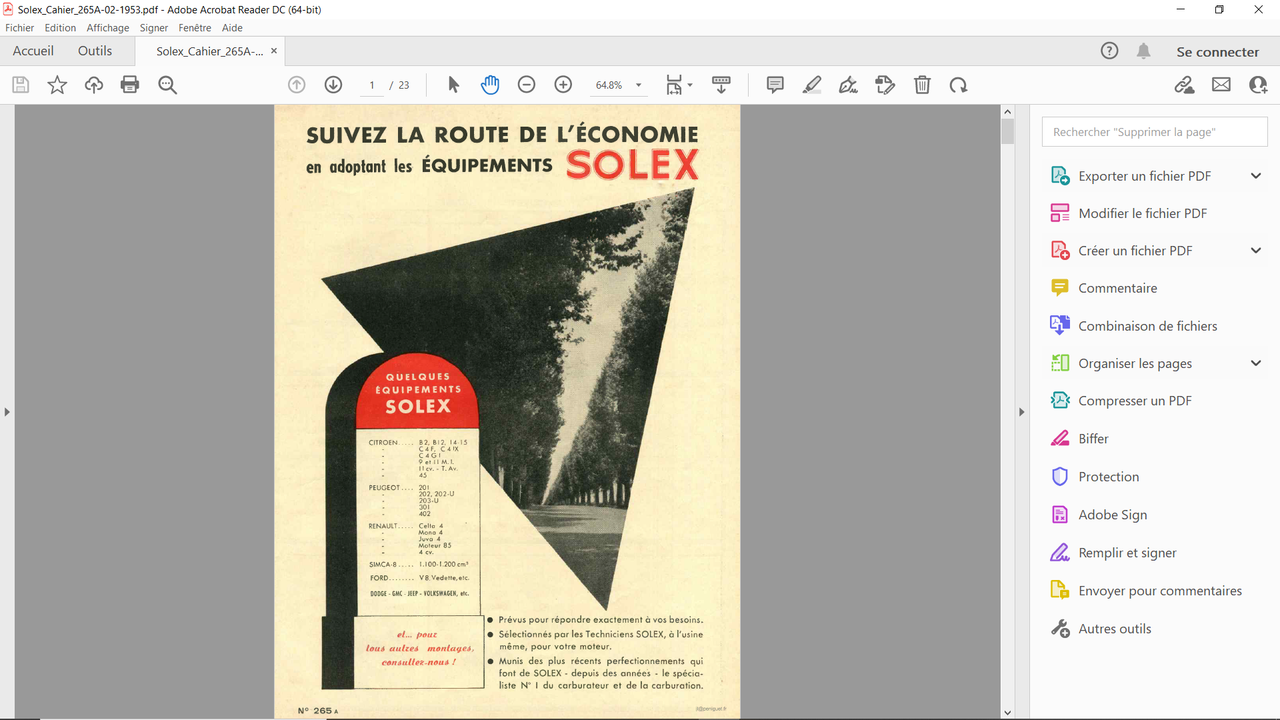
Task: Go to previous page arrow
Action: [x=296, y=85]
